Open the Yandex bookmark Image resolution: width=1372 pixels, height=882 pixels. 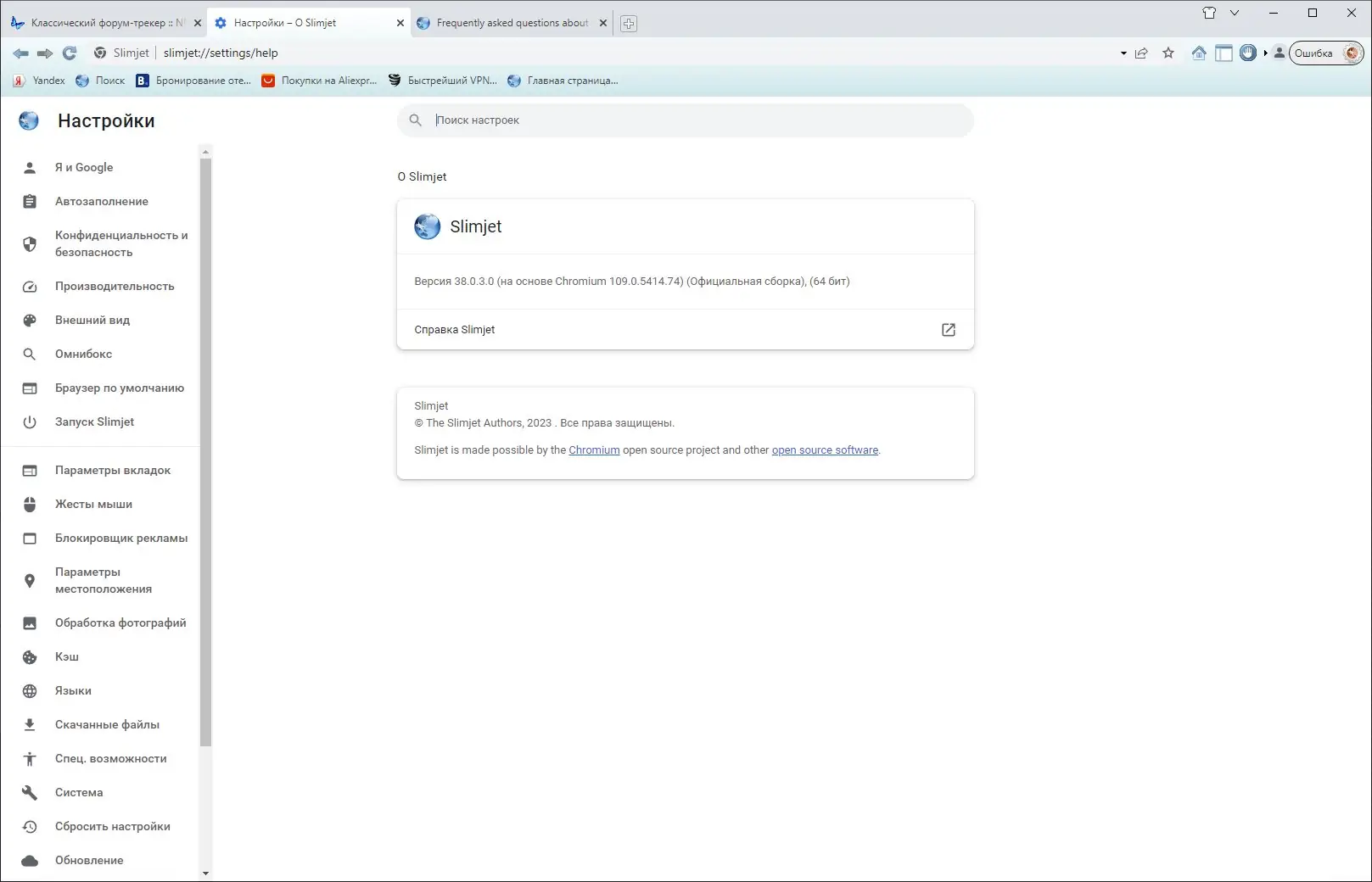39,81
